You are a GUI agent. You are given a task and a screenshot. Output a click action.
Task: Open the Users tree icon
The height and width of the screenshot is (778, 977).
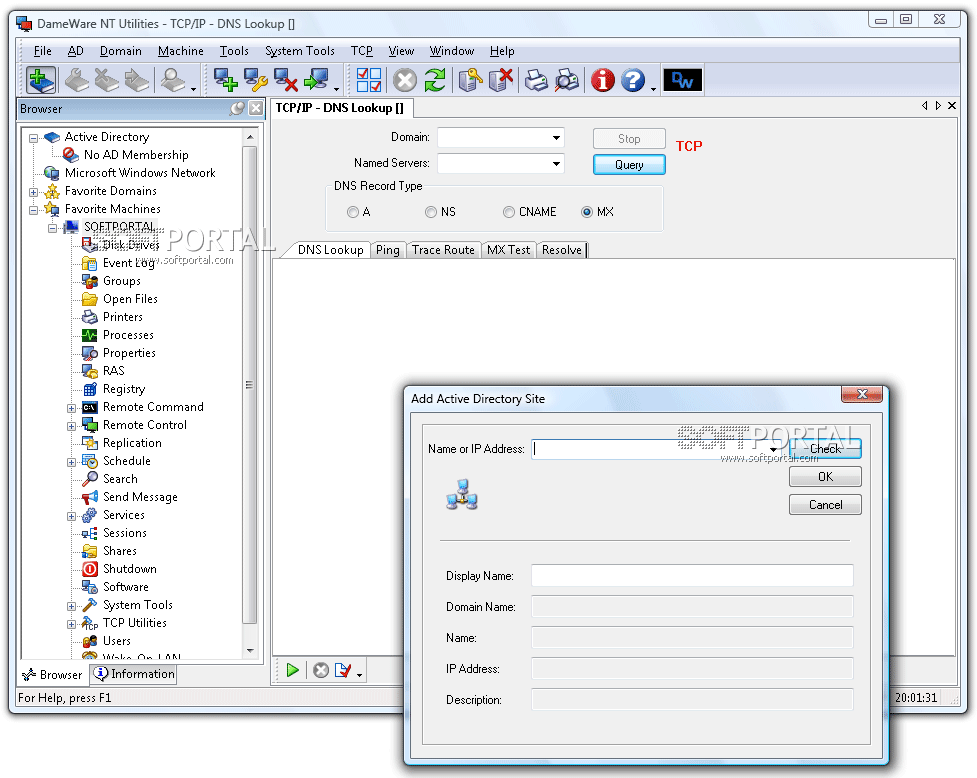(x=90, y=641)
